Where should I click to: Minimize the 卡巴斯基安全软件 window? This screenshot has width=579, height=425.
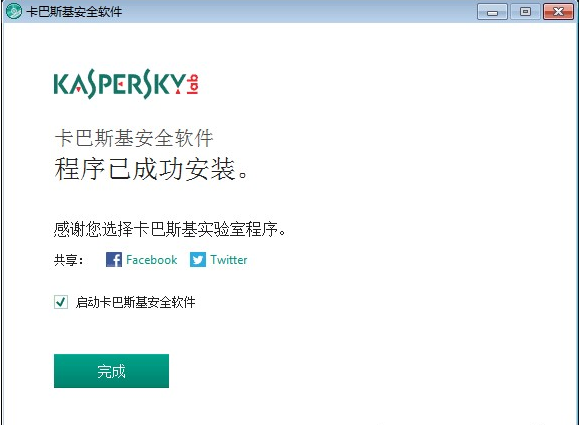coord(492,12)
